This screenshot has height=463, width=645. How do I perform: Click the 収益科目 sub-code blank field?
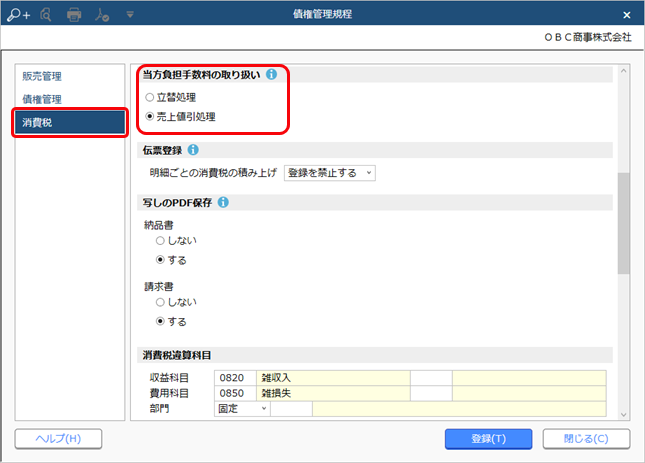431,378
